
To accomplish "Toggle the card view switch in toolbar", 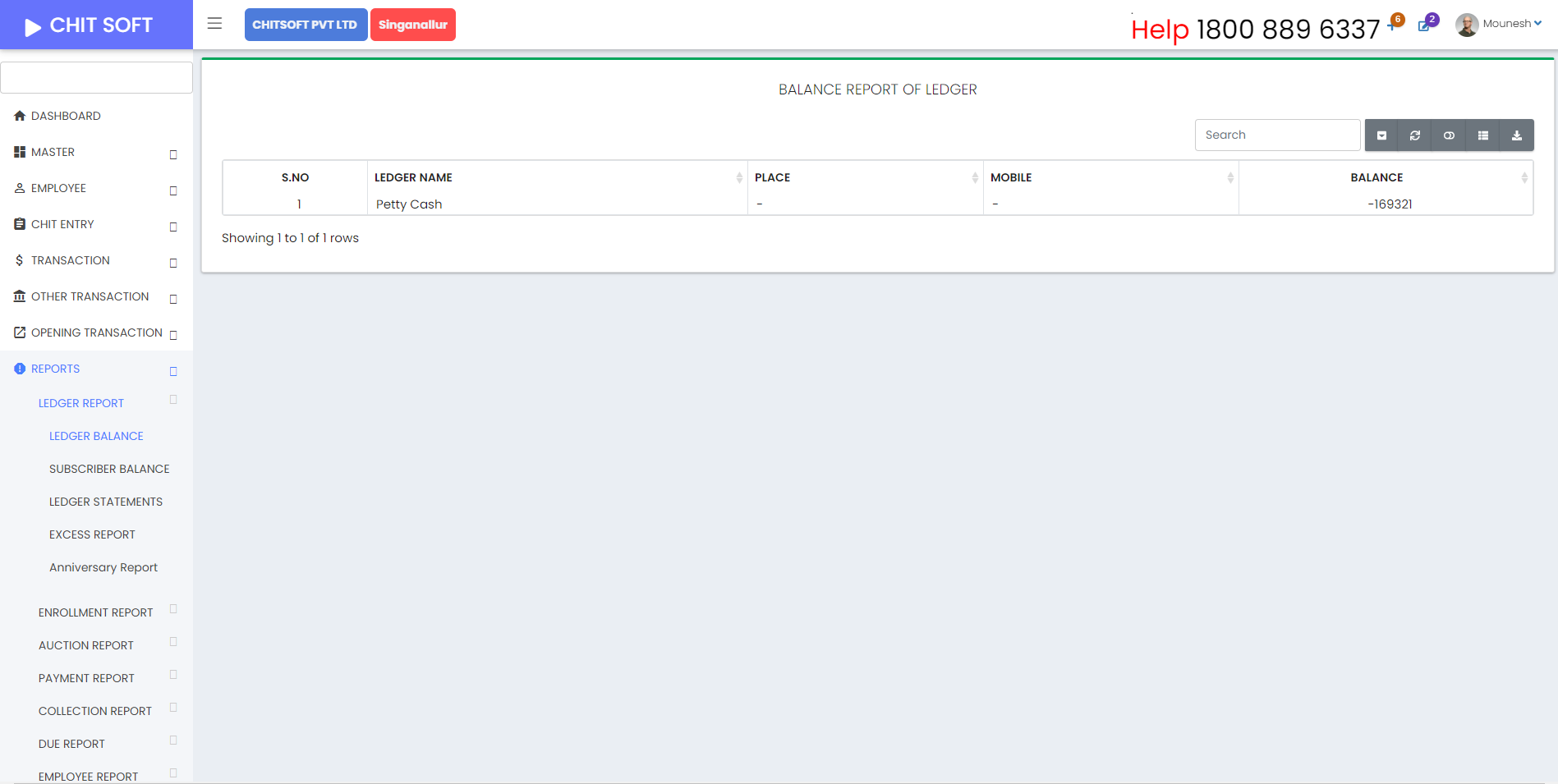I will click(1449, 135).
